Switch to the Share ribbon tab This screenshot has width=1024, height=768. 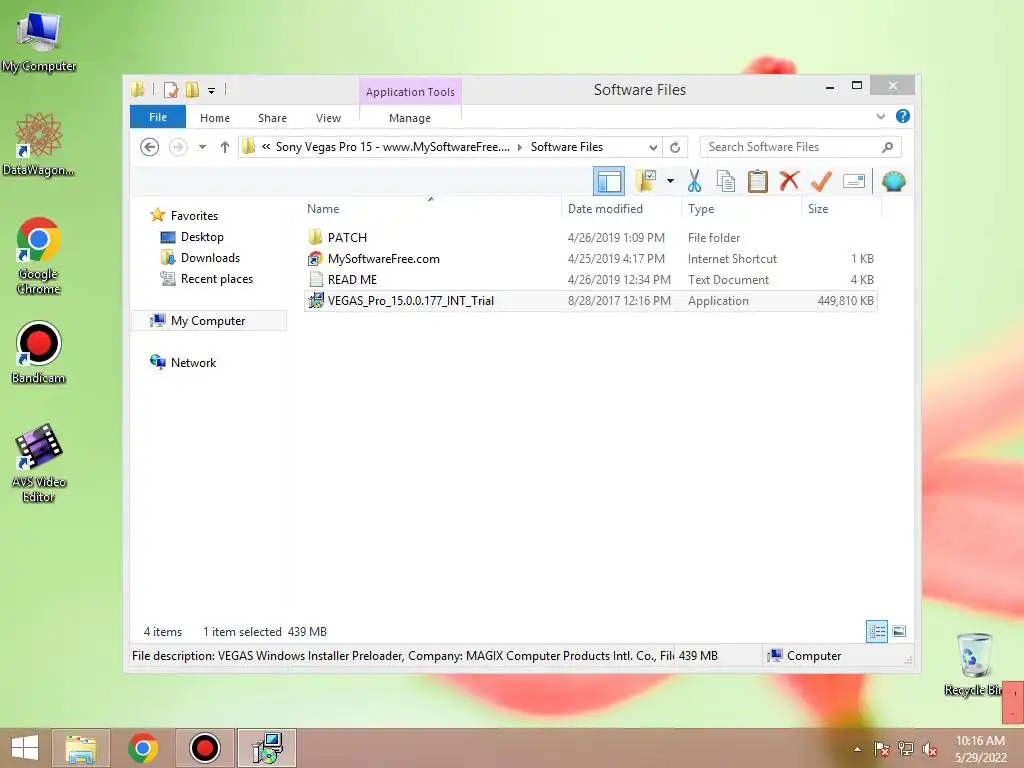coord(272,118)
